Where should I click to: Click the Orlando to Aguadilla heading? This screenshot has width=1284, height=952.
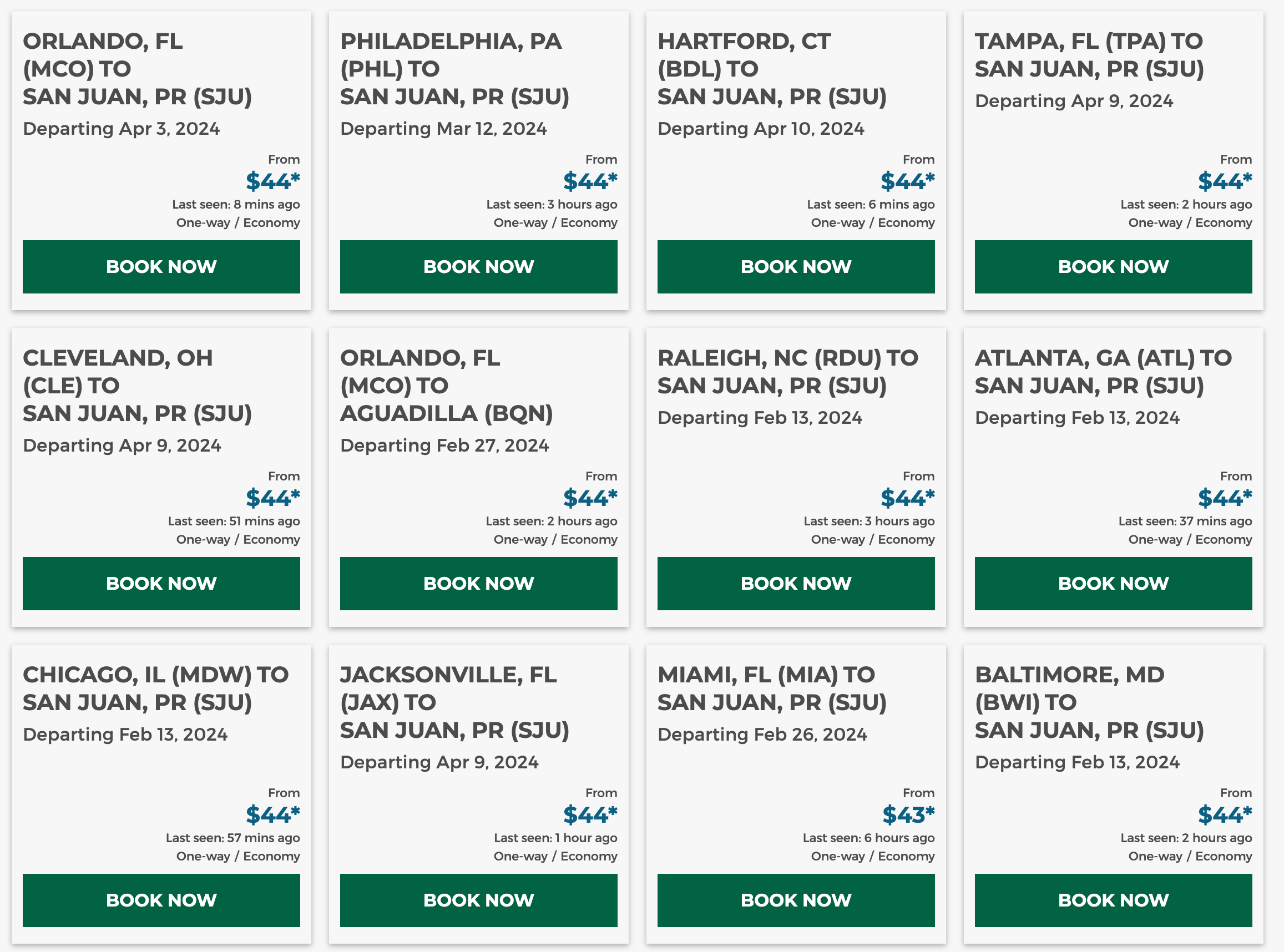(446, 386)
